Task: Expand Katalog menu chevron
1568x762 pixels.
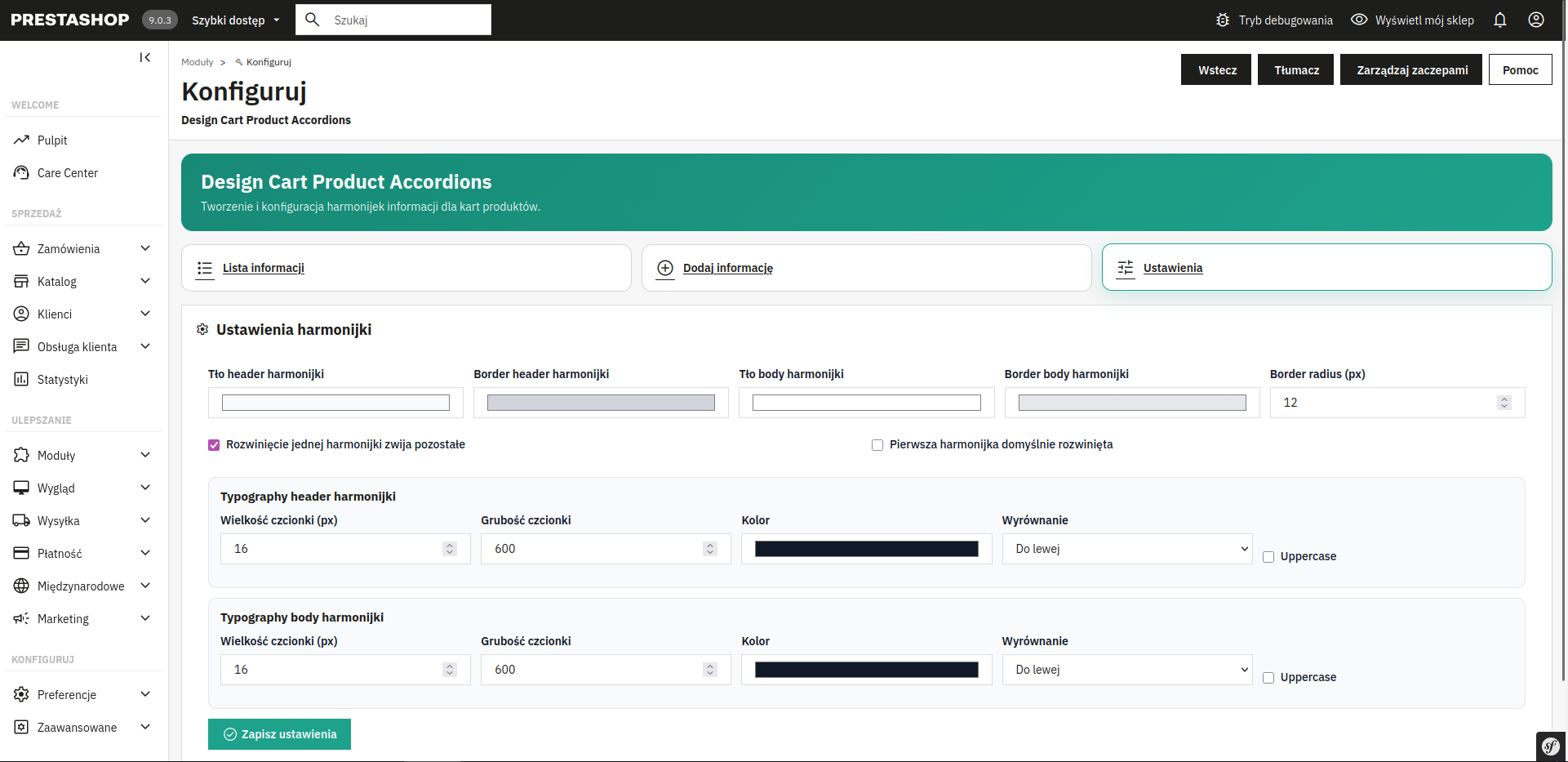Action: click(145, 281)
